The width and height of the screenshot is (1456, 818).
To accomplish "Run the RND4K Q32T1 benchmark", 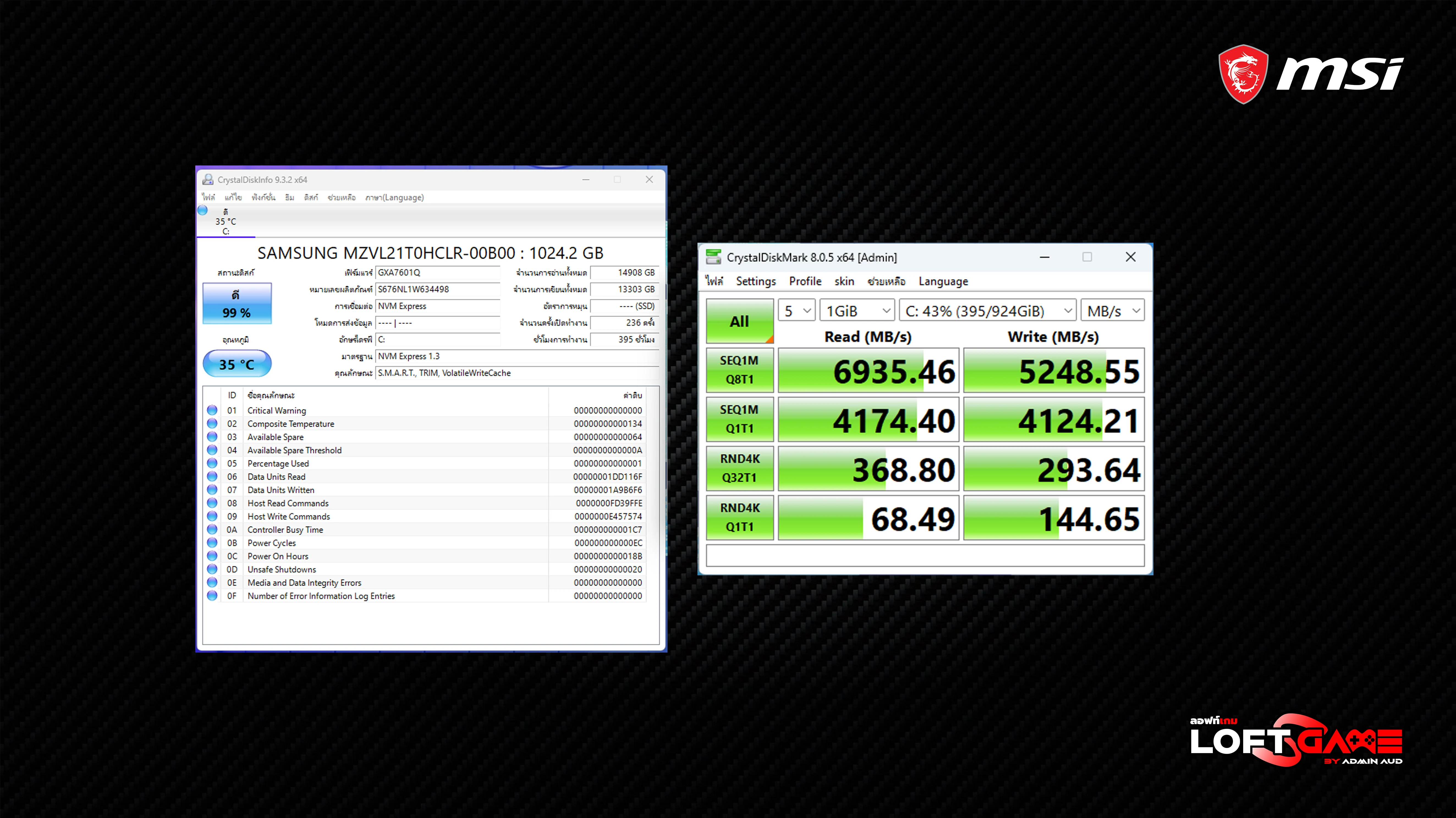I will [x=739, y=468].
